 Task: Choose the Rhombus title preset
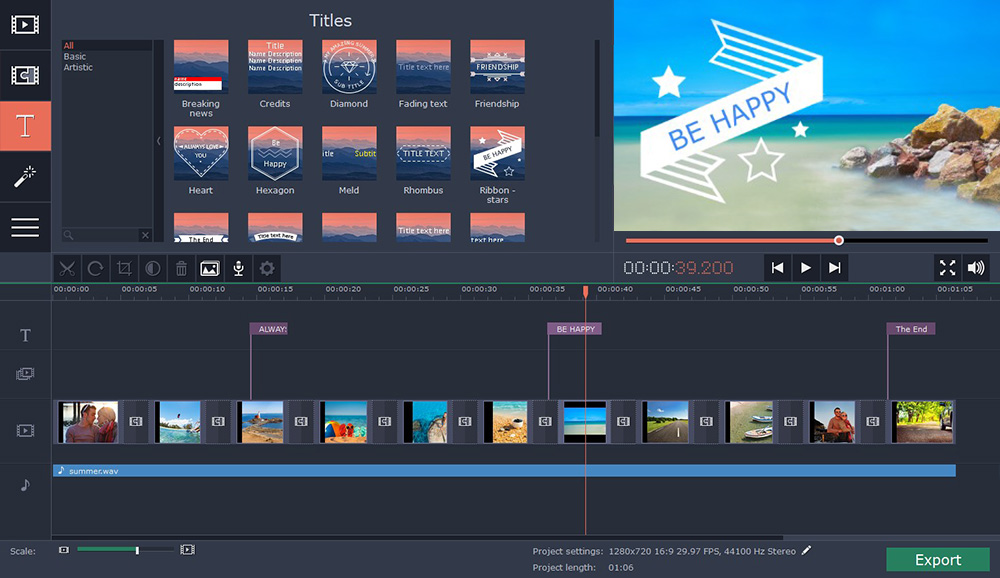coord(423,153)
